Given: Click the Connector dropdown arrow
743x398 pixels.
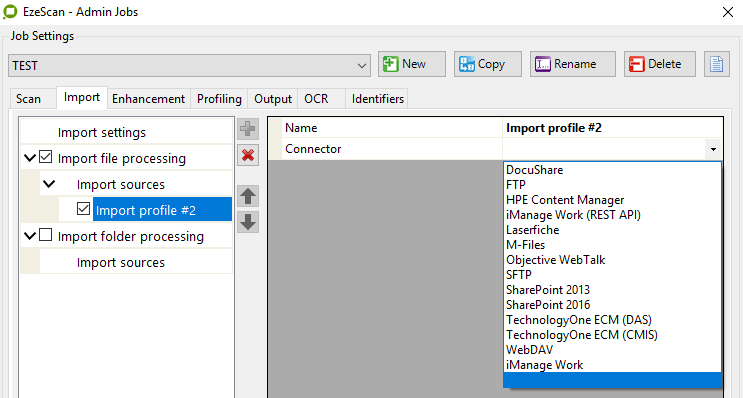Looking at the screenshot, I should click(713, 150).
